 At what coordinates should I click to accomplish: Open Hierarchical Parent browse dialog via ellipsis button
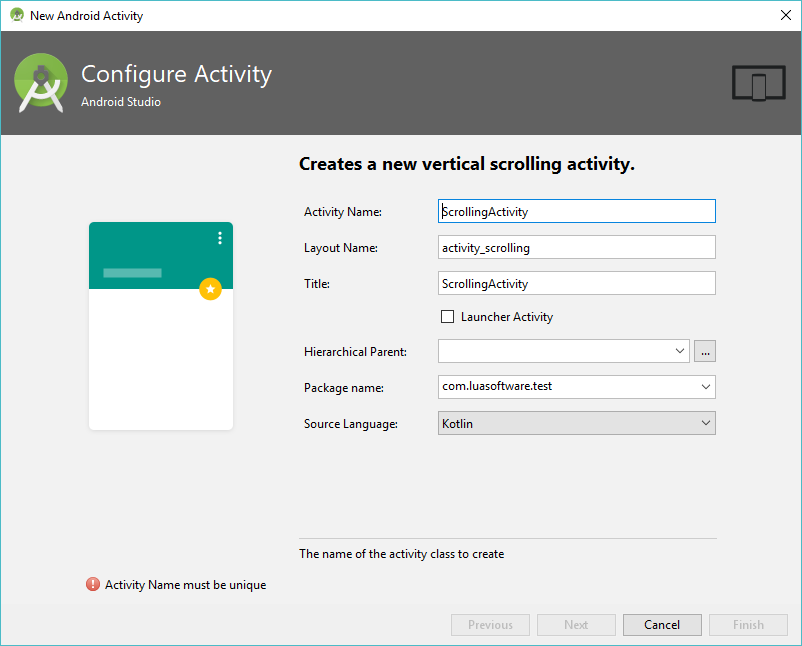coord(704,351)
